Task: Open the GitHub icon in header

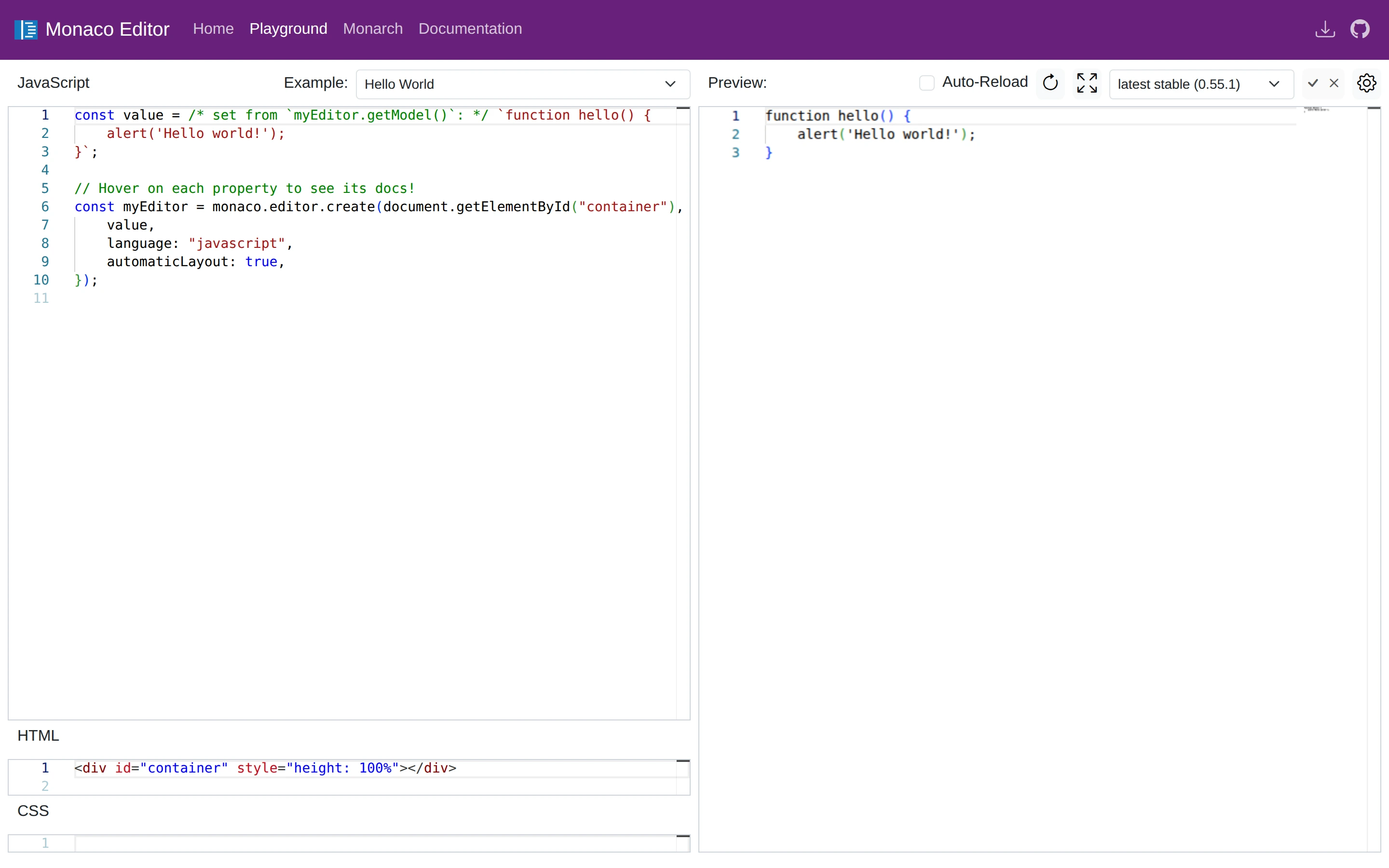Action: 1360,29
